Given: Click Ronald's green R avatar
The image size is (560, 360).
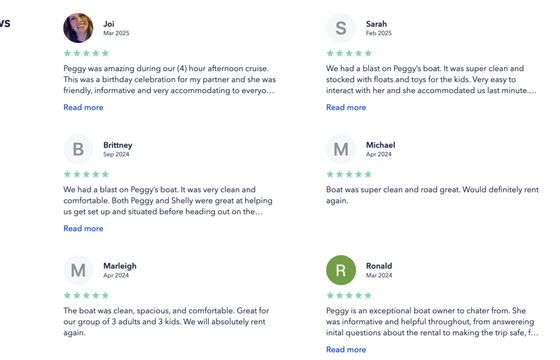Looking at the screenshot, I should pyautogui.click(x=341, y=270).
